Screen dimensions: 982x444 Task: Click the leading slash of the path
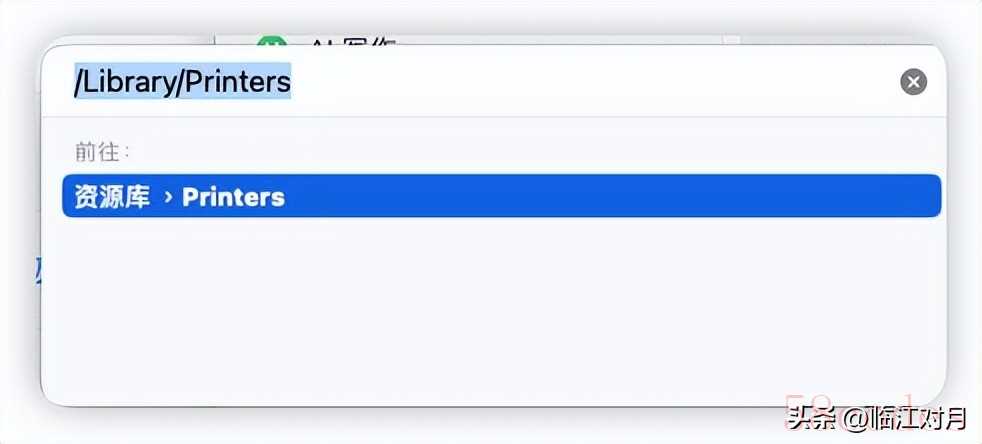(x=78, y=81)
